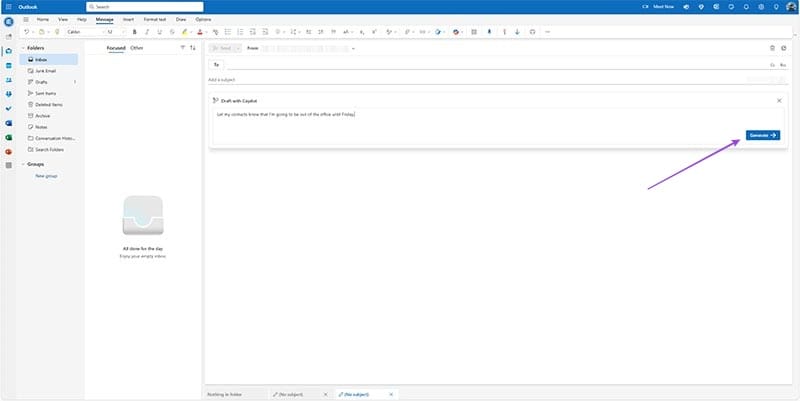Click the Undo icon in ribbon
This screenshot has height=401, width=800.
point(27,32)
